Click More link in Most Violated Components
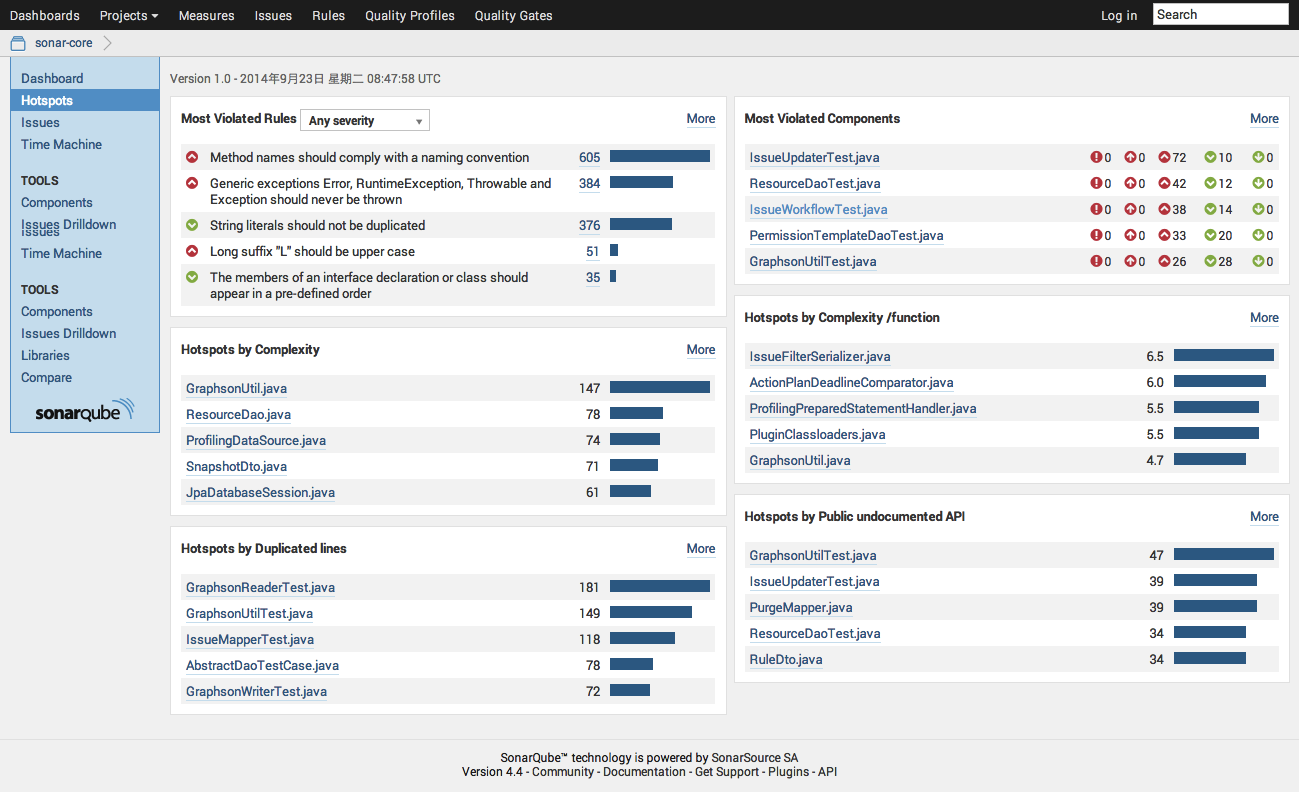This screenshot has height=792, width=1299. point(1264,118)
